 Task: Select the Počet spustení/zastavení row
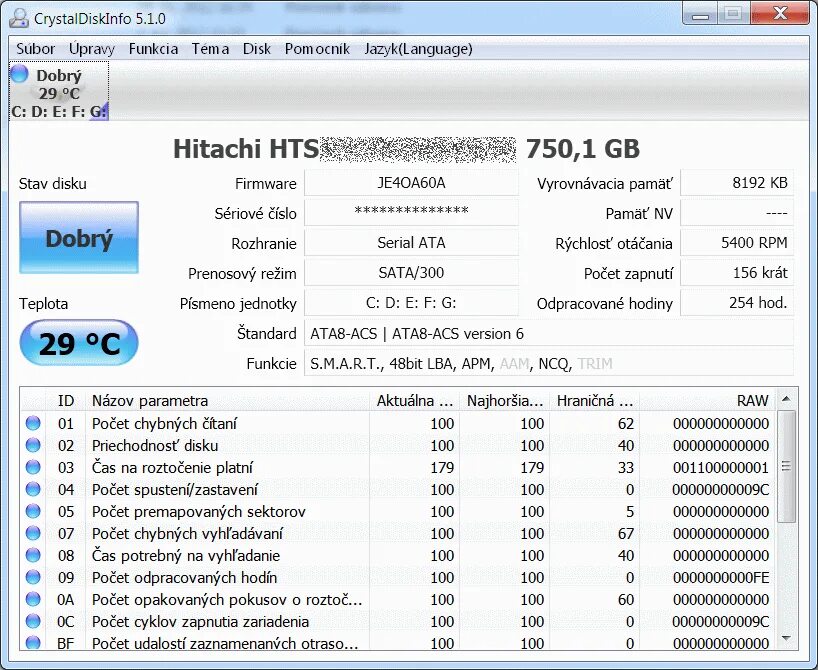[x=398, y=489]
